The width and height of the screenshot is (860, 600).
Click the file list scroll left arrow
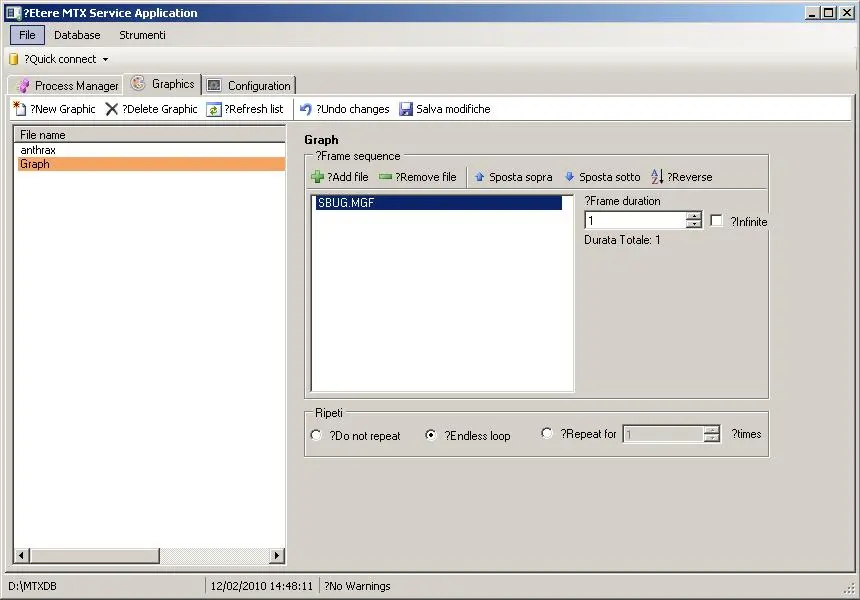coord(21,556)
